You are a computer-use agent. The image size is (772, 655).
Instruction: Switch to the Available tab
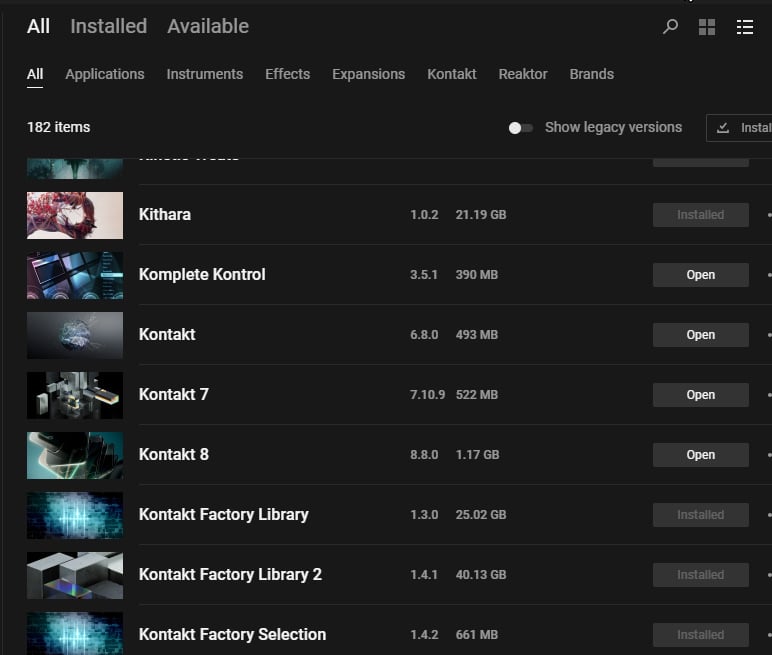(x=208, y=26)
